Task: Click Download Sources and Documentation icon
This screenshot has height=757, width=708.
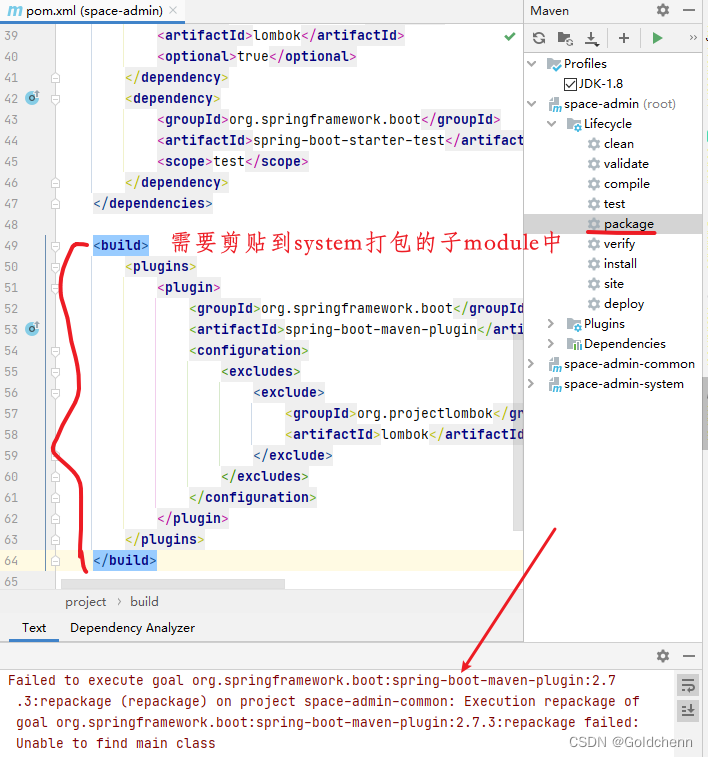Action: (591, 38)
